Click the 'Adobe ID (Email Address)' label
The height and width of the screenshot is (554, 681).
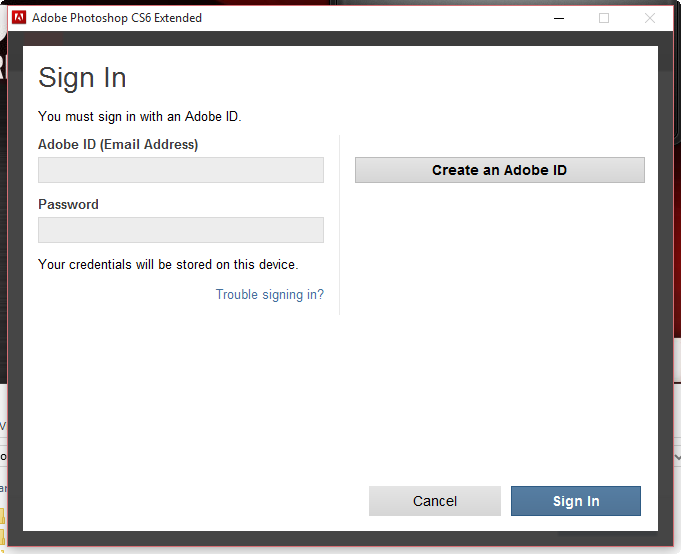118,144
